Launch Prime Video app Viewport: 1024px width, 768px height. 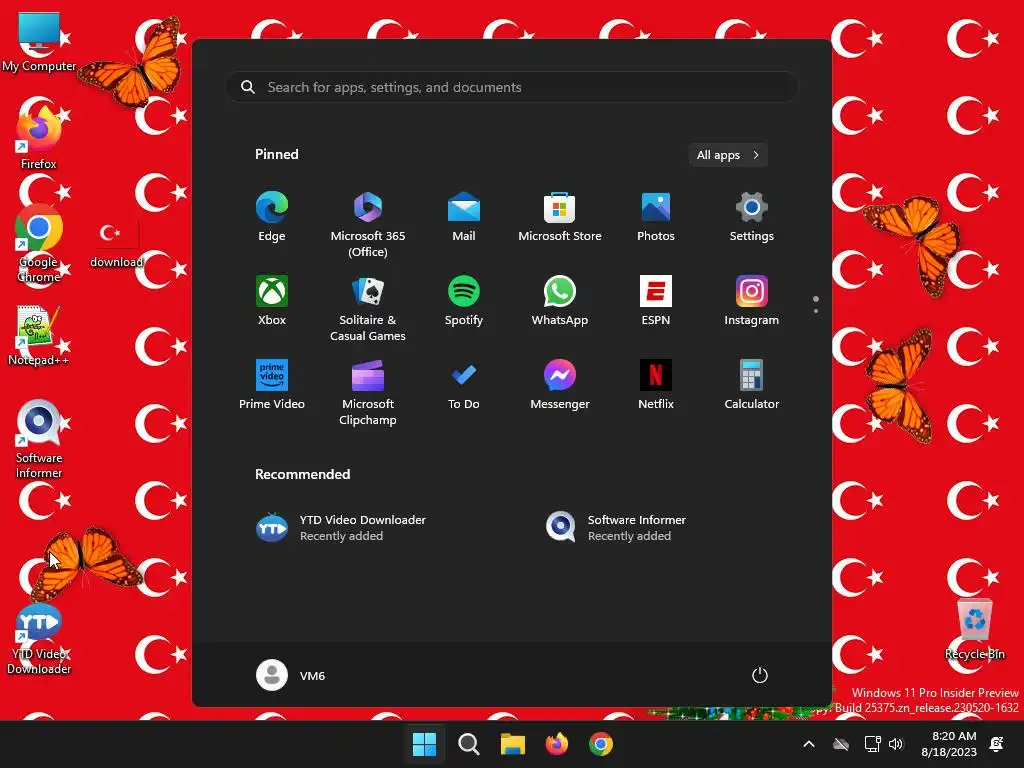(x=272, y=385)
